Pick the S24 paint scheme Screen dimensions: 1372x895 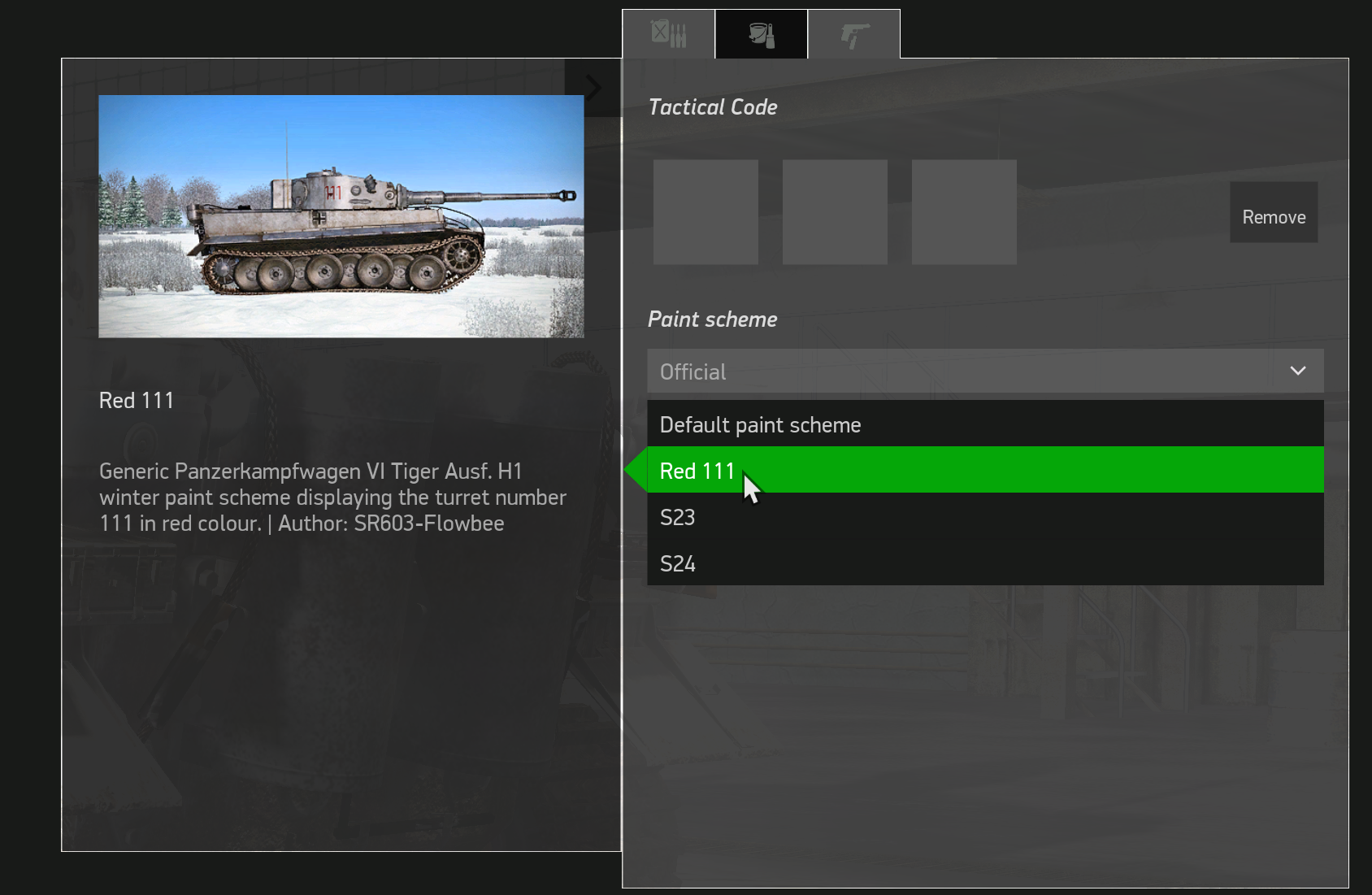985,563
